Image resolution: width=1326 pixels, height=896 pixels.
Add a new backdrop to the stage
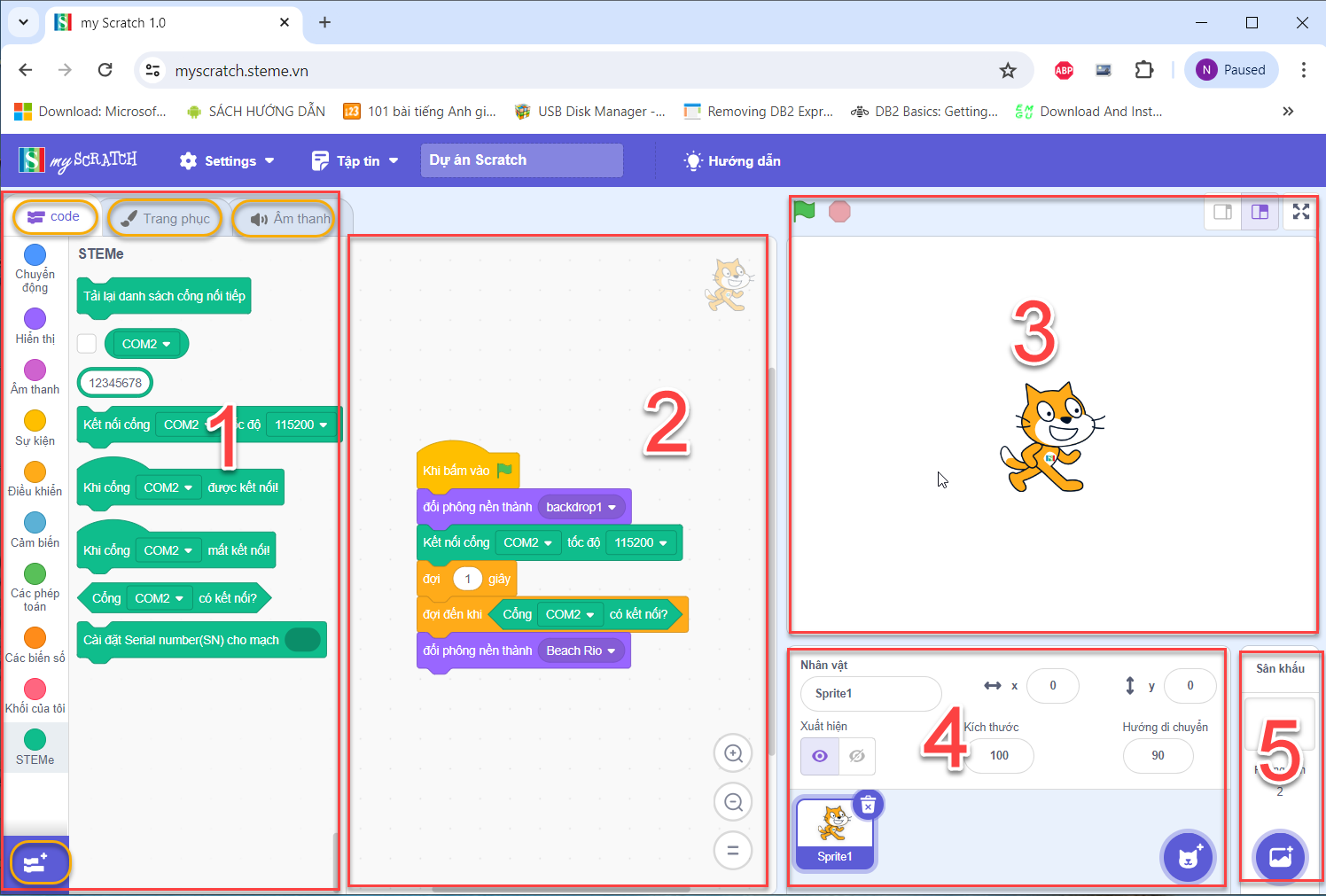click(x=1281, y=857)
